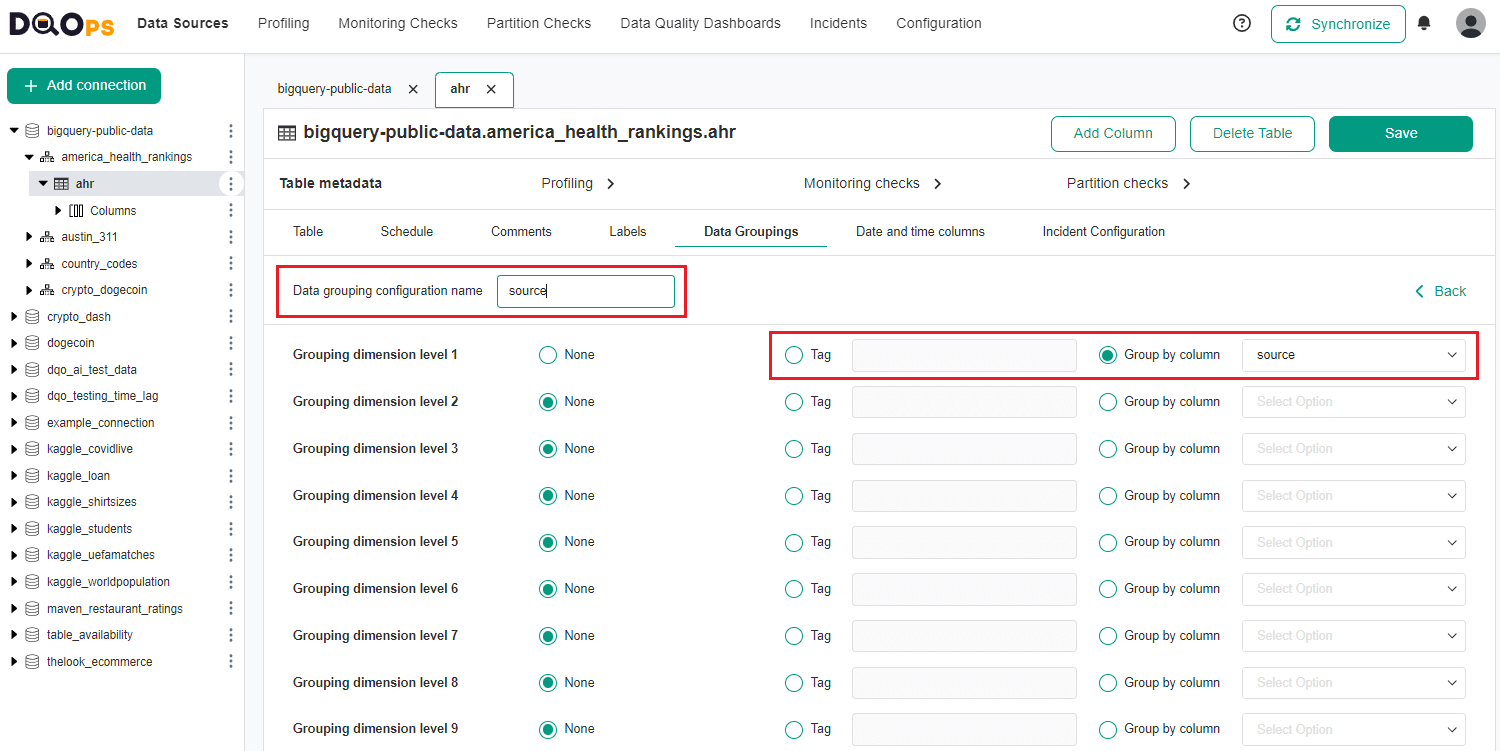1500x751 pixels.
Task: Open the level 6 Select Option dropdown
Action: pos(1354,589)
